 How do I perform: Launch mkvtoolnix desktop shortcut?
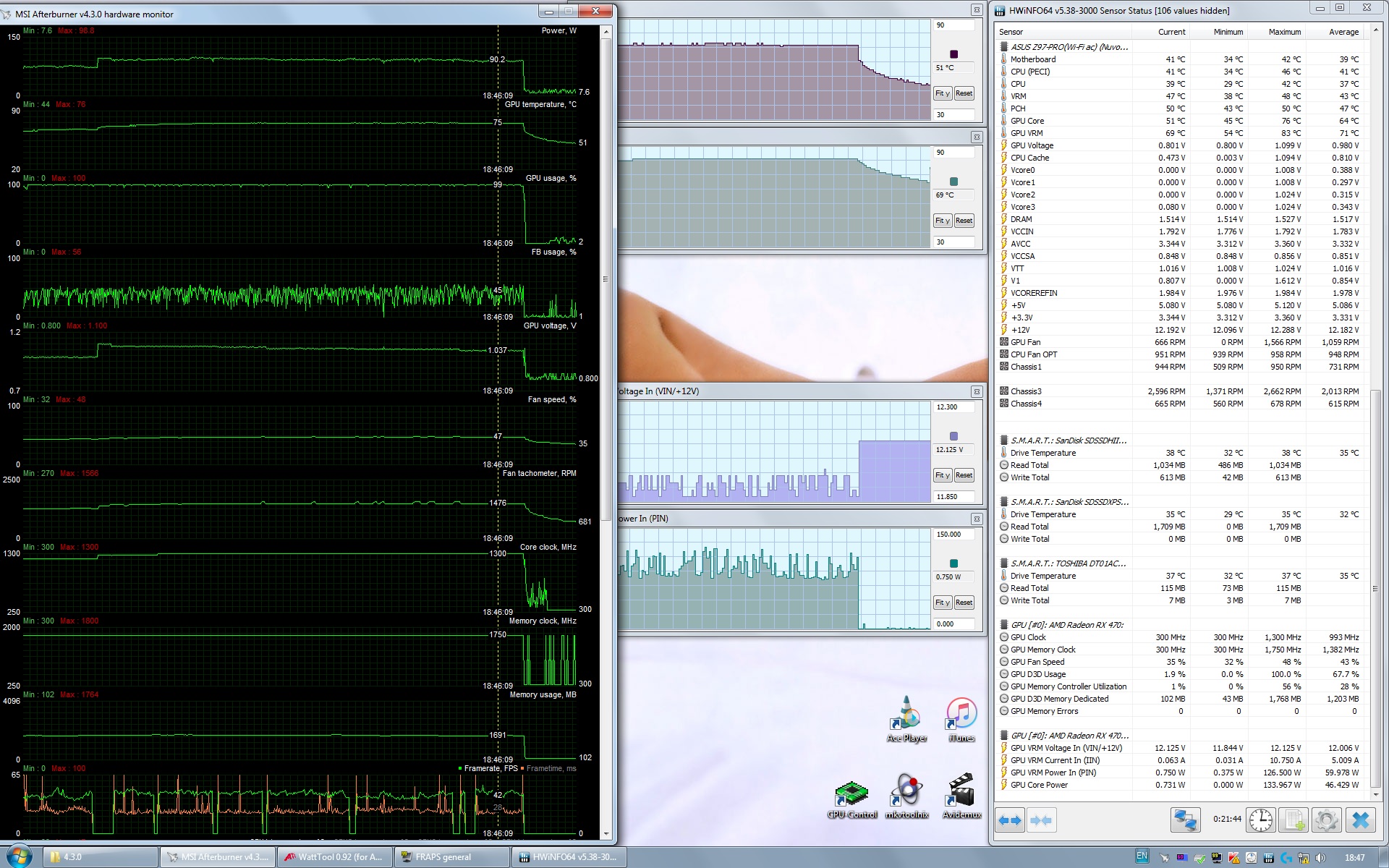click(x=906, y=796)
